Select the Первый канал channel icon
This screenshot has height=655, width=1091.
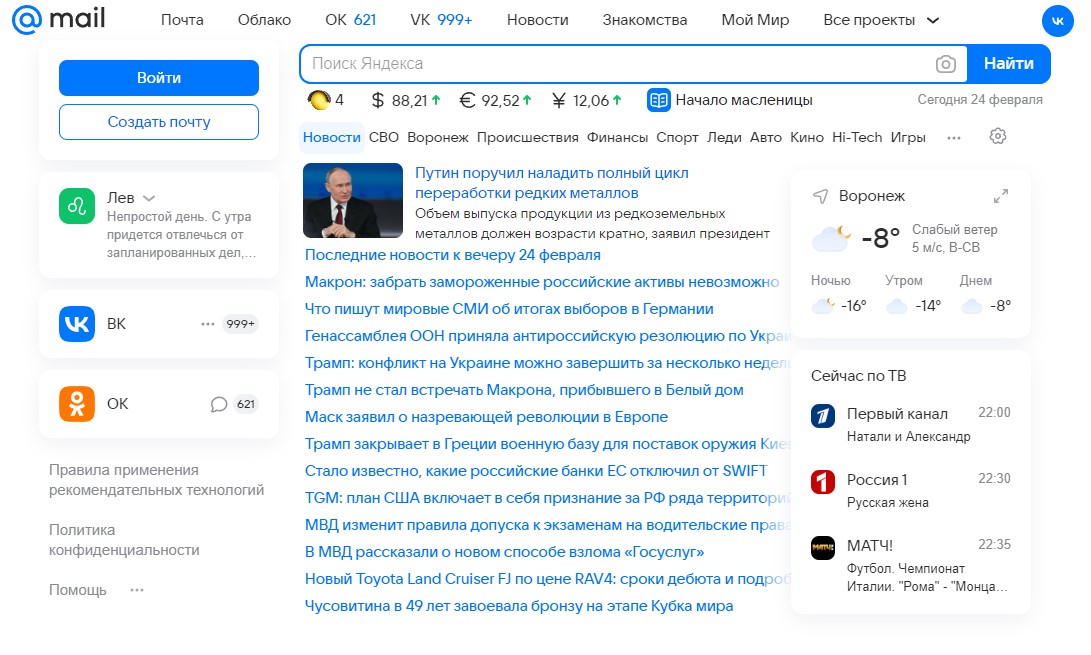click(823, 414)
